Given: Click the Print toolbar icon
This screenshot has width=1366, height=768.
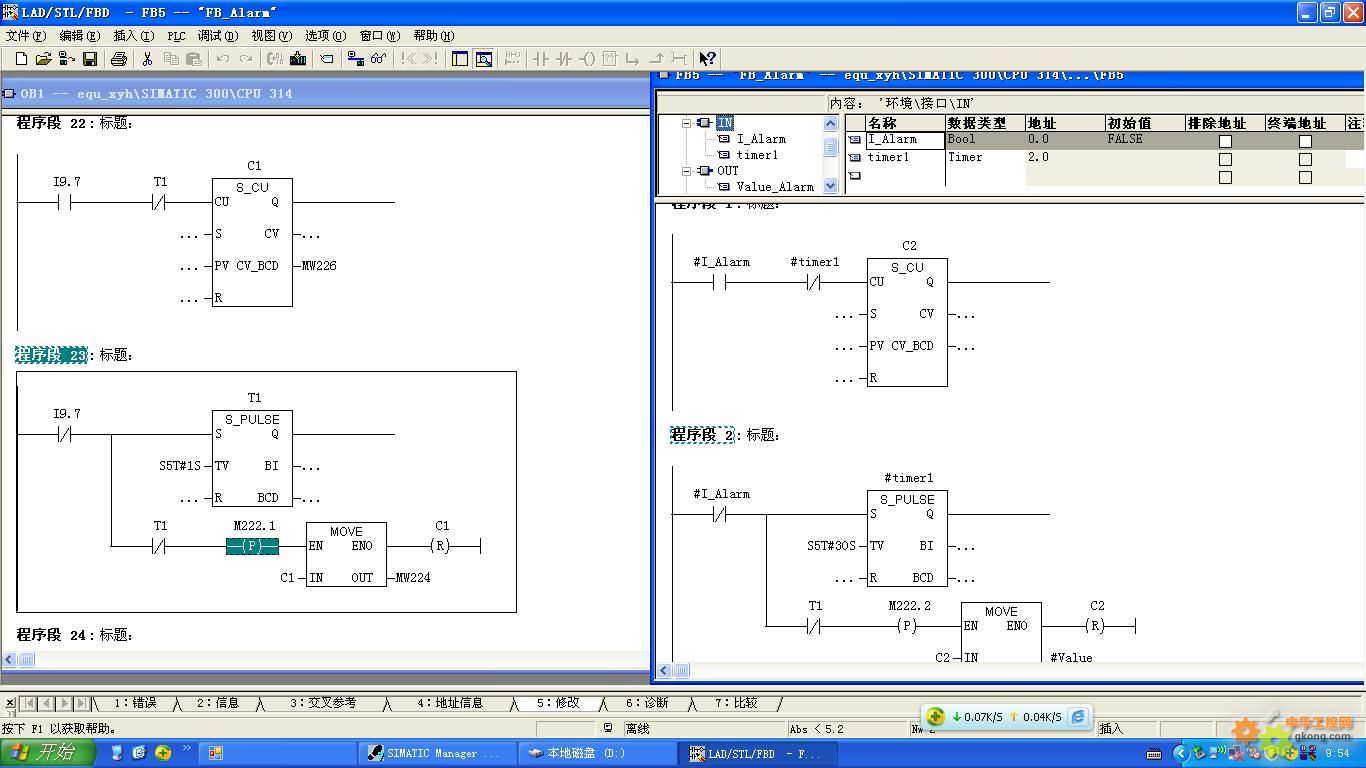Looking at the screenshot, I should [119, 59].
